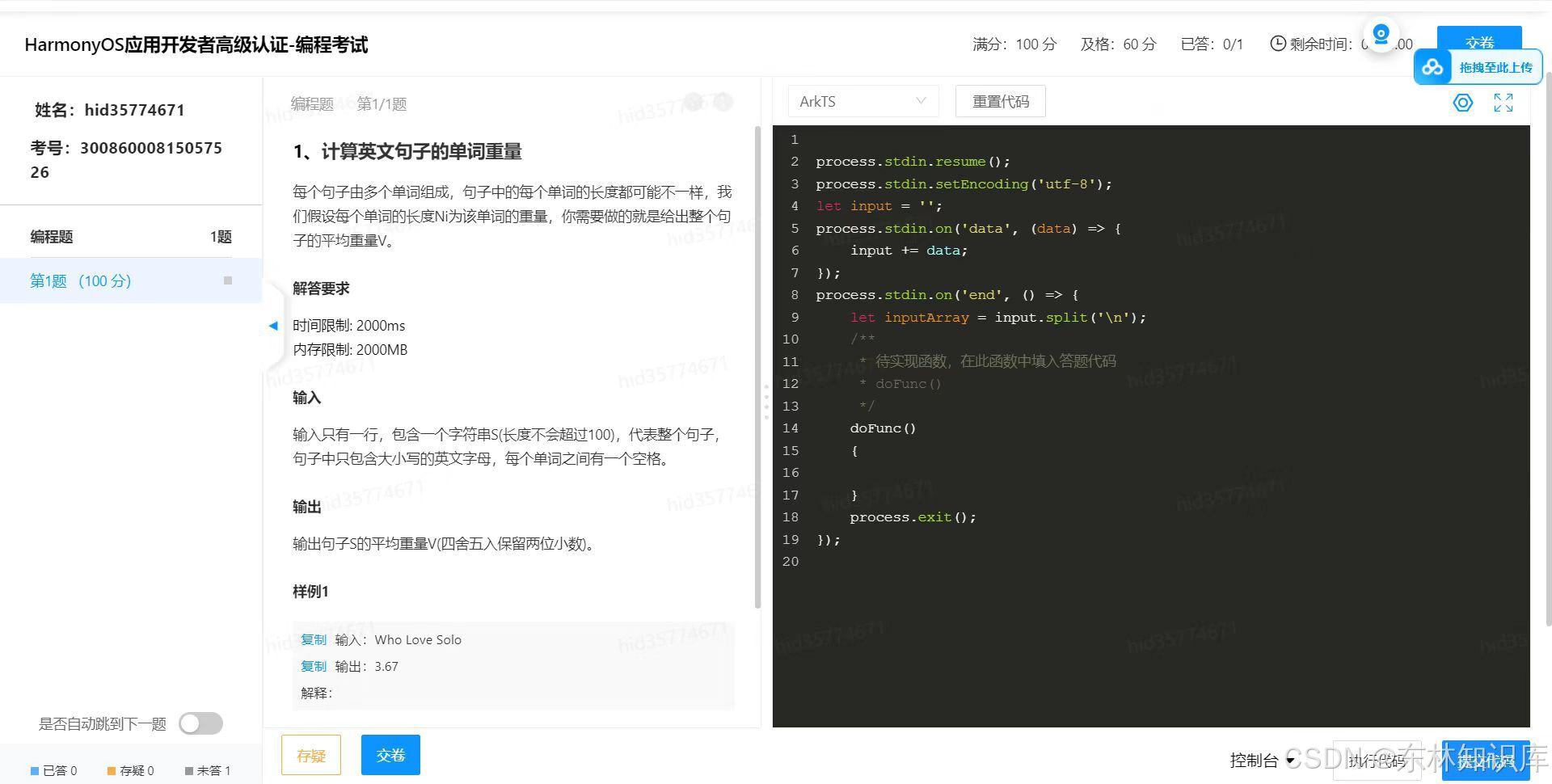This screenshot has height=784, width=1552.
Task: Click the 解答要求 heading
Action: pyautogui.click(x=321, y=289)
